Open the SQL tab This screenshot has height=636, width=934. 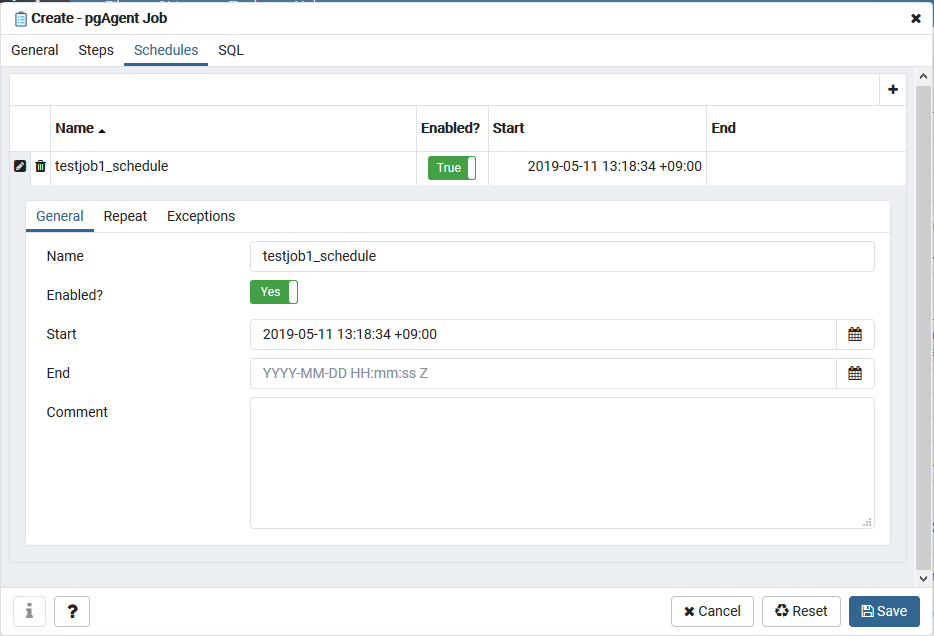point(230,50)
